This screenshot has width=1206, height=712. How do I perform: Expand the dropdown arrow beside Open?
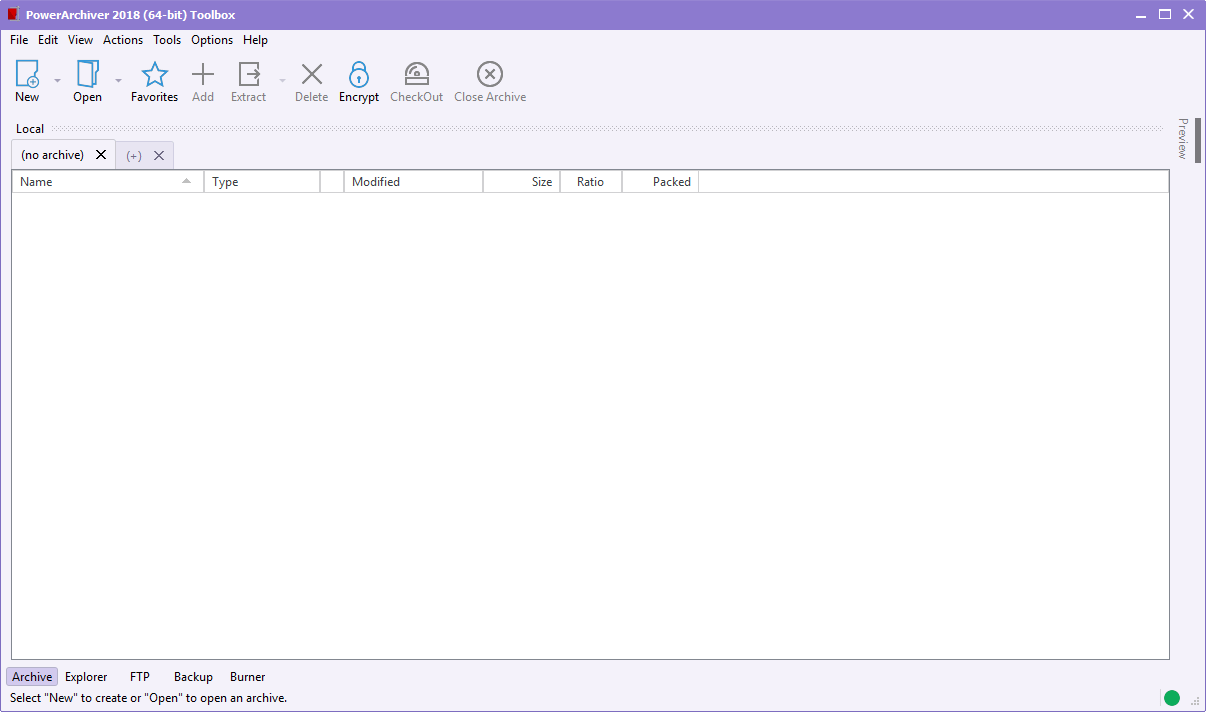click(118, 80)
